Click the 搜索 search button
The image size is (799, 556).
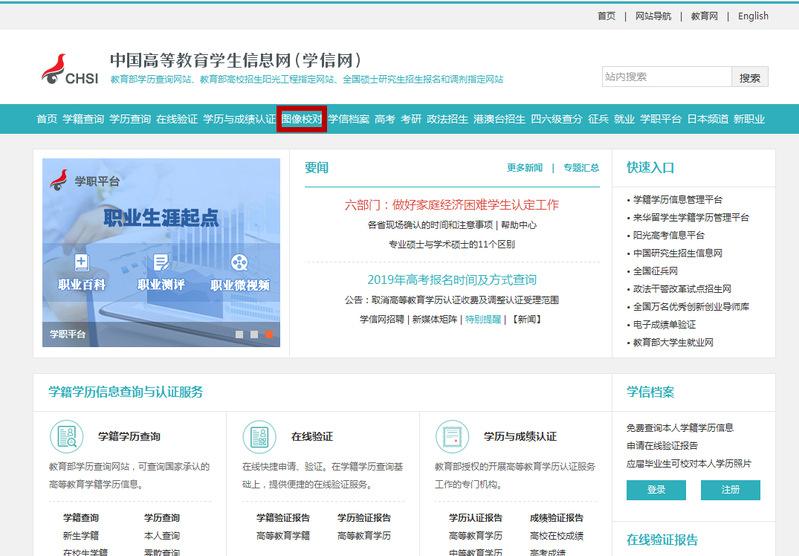(x=750, y=77)
